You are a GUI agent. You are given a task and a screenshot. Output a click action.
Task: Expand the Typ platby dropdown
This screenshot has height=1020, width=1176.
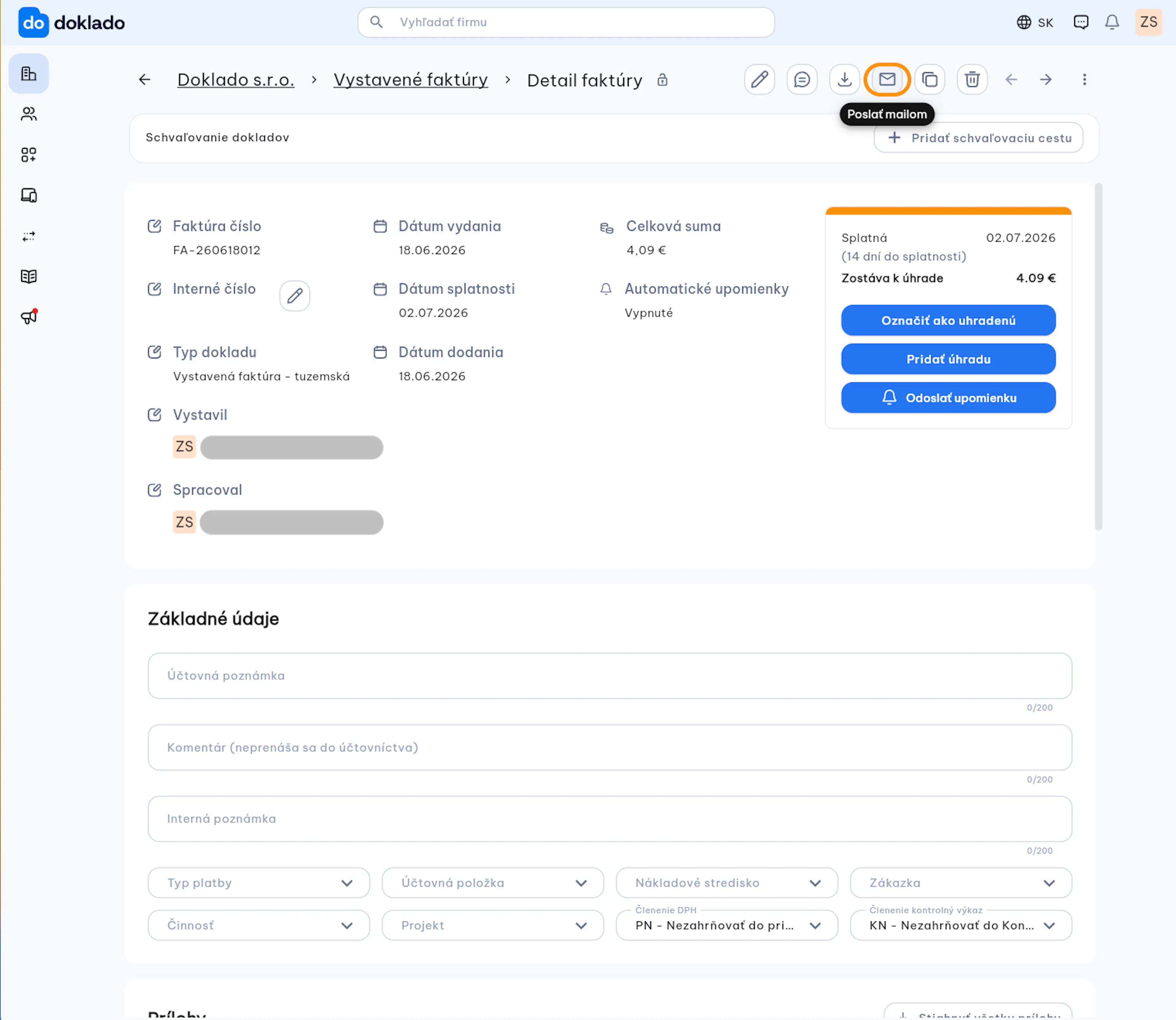[x=258, y=883]
